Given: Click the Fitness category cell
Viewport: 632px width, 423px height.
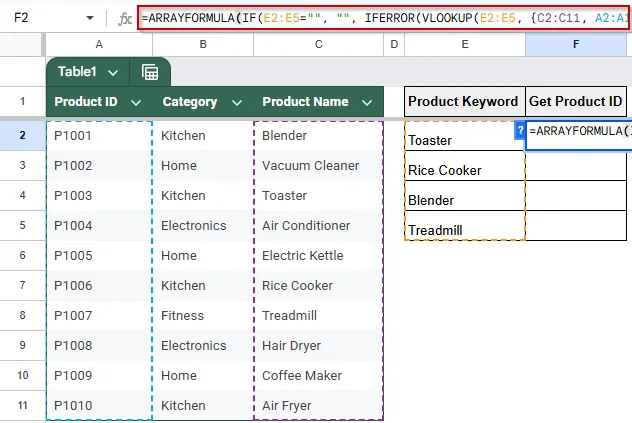Looking at the screenshot, I should (x=203, y=315).
